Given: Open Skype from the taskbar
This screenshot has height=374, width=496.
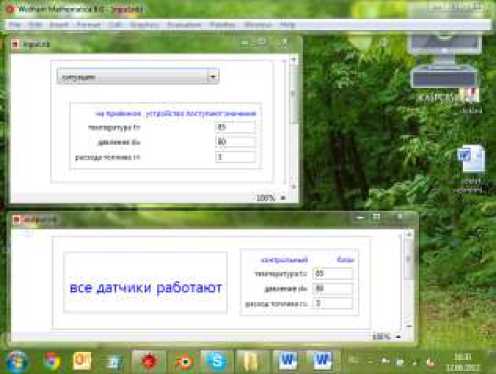Looking at the screenshot, I should click(217, 361).
